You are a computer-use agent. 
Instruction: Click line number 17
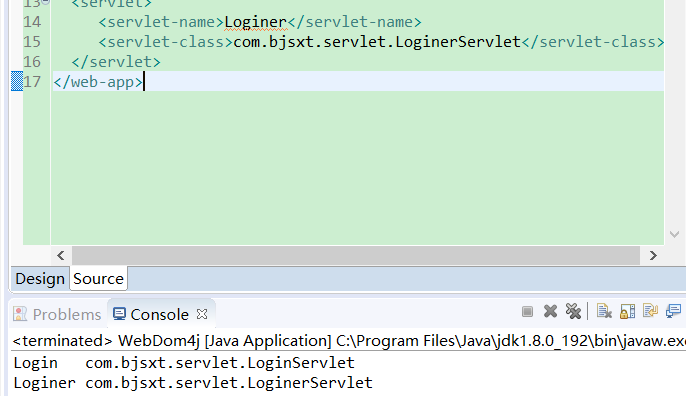[32, 82]
